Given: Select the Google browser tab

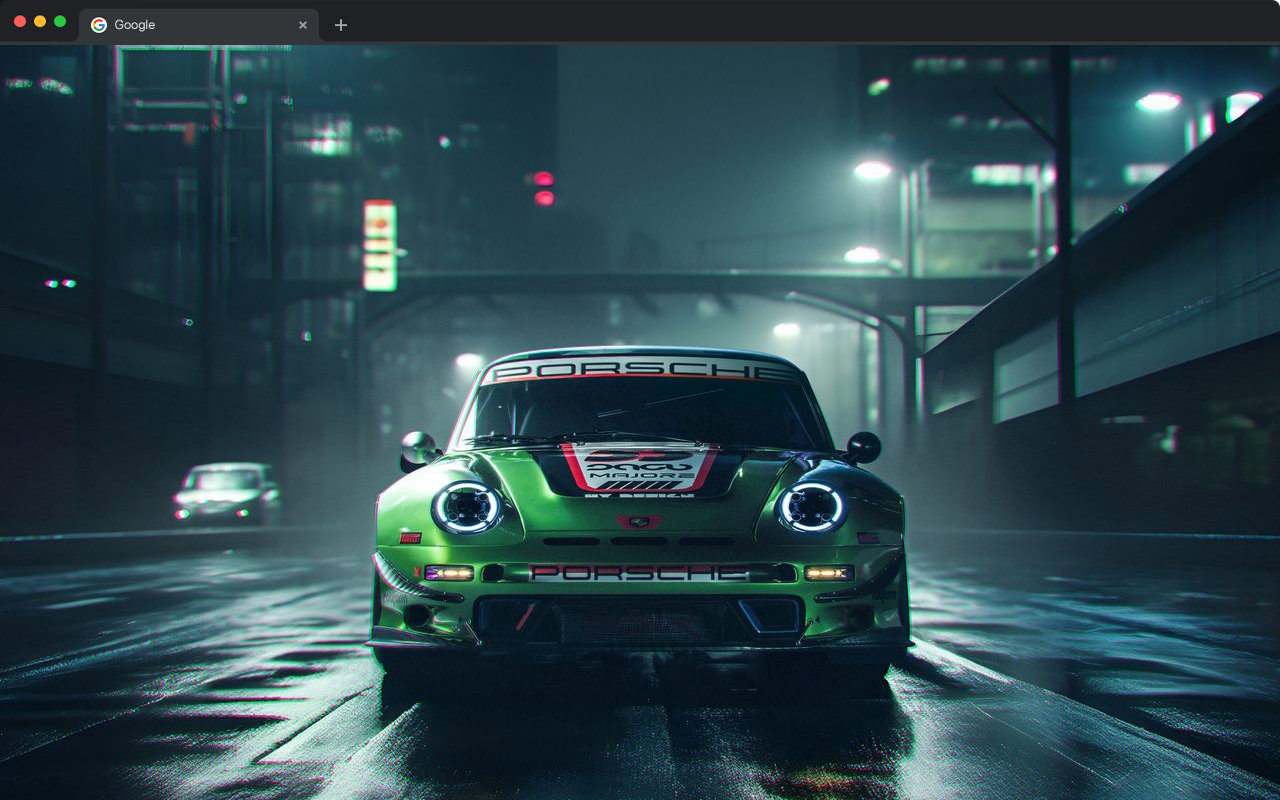Looking at the screenshot, I should click(x=199, y=25).
